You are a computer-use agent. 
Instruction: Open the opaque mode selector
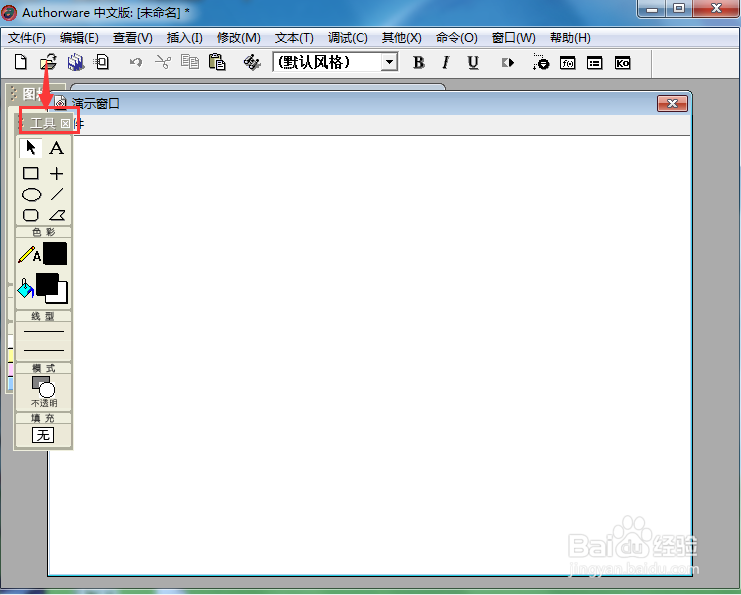click(43, 391)
